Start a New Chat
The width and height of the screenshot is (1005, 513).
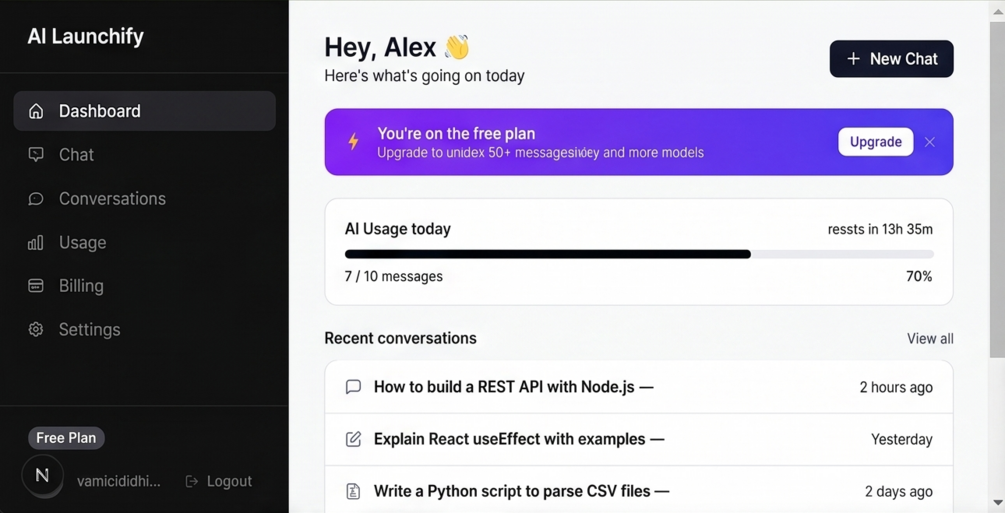coord(892,59)
